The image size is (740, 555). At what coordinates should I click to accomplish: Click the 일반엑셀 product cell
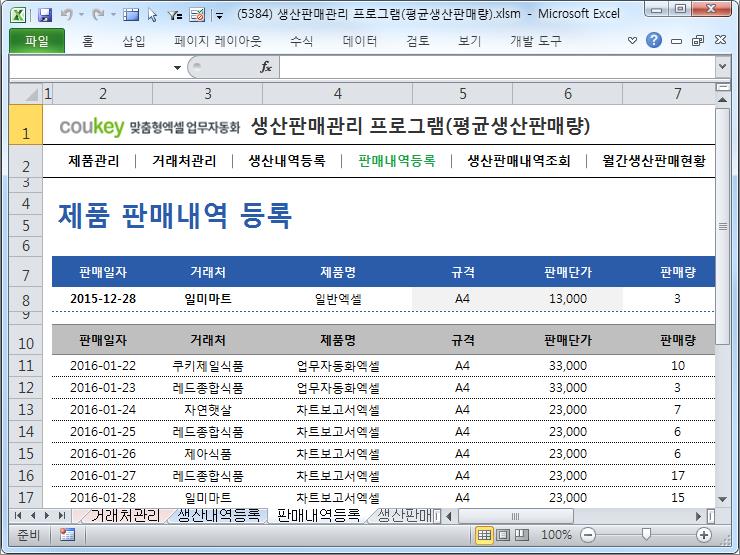tap(338, 299)
